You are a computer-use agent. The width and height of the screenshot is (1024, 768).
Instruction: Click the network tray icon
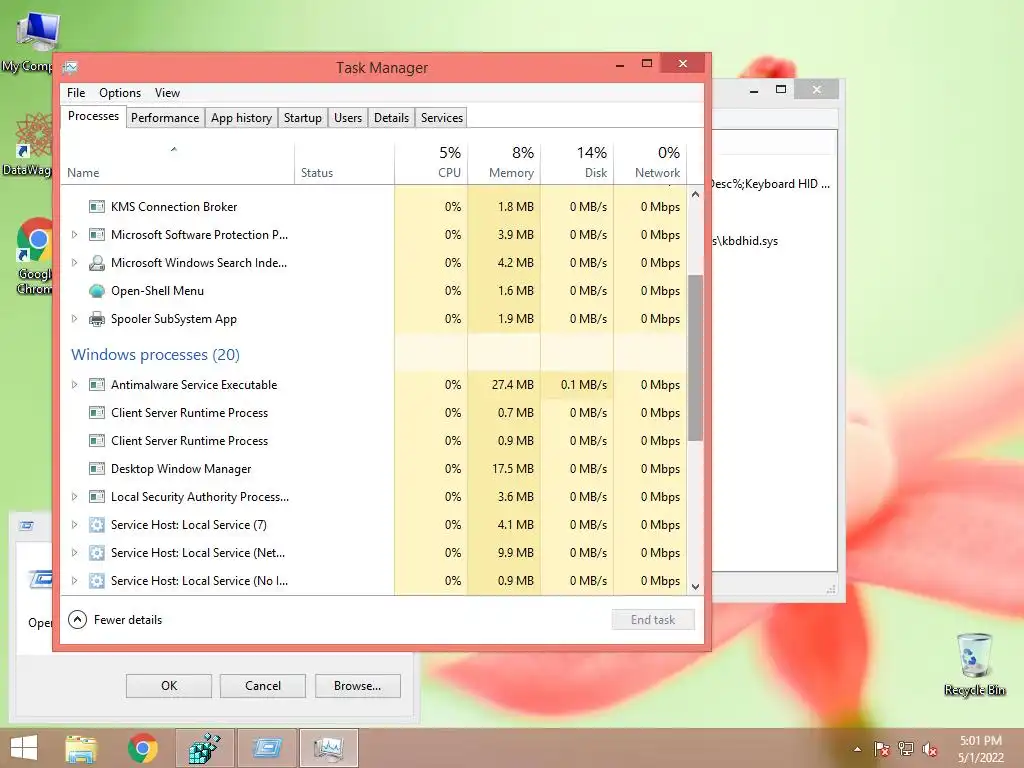(x=906, y=749)
